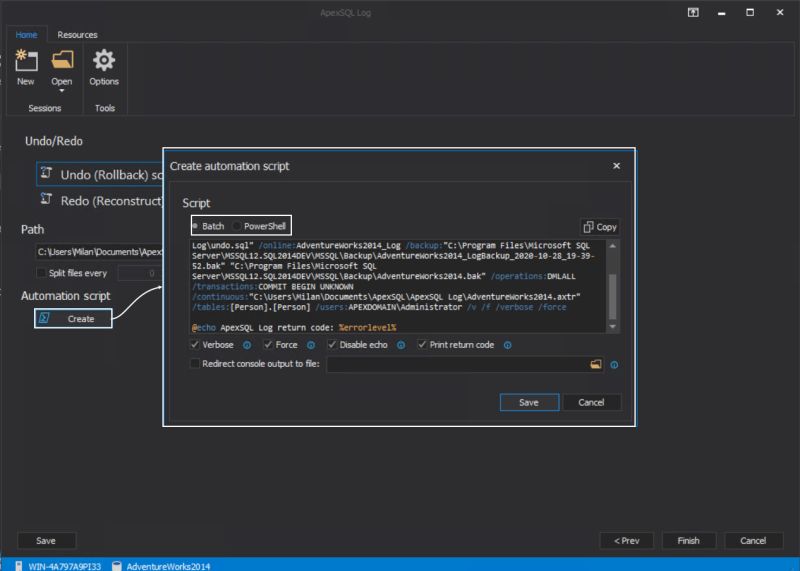The image size is (800, 571).
Task: Enable the Split files every checkbox
Action: 41,273
